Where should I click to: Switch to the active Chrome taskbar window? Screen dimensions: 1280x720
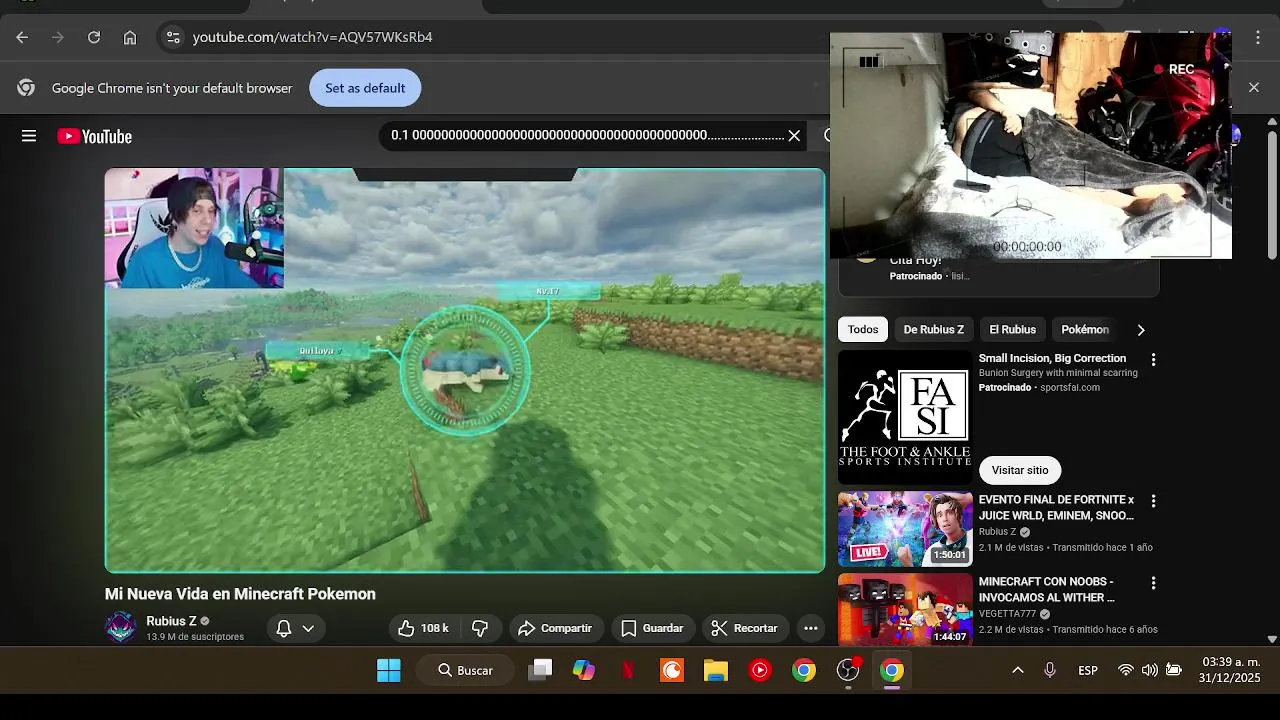click(892, 670)
